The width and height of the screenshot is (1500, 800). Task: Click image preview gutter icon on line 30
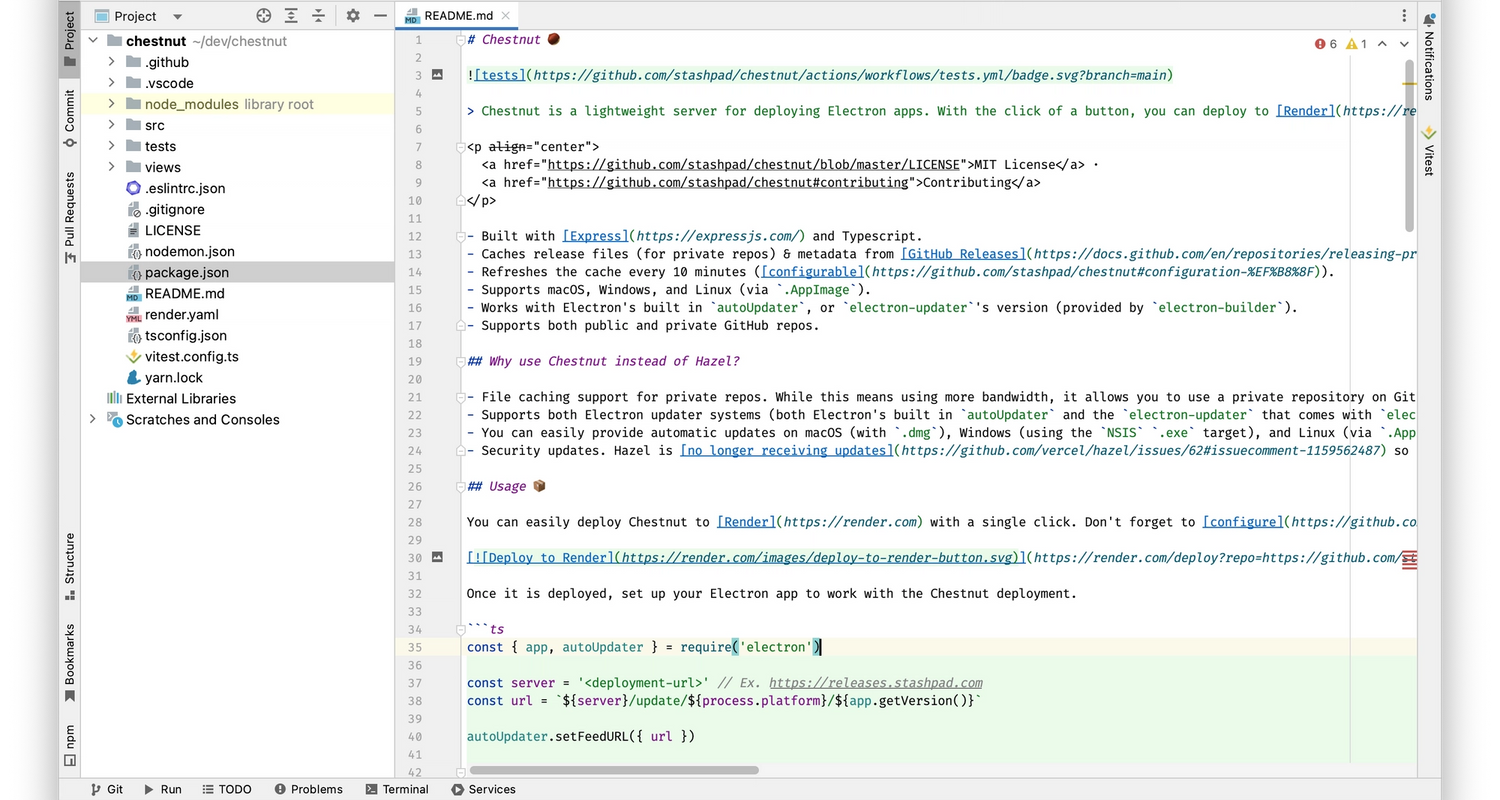click(x=437, y=557)
